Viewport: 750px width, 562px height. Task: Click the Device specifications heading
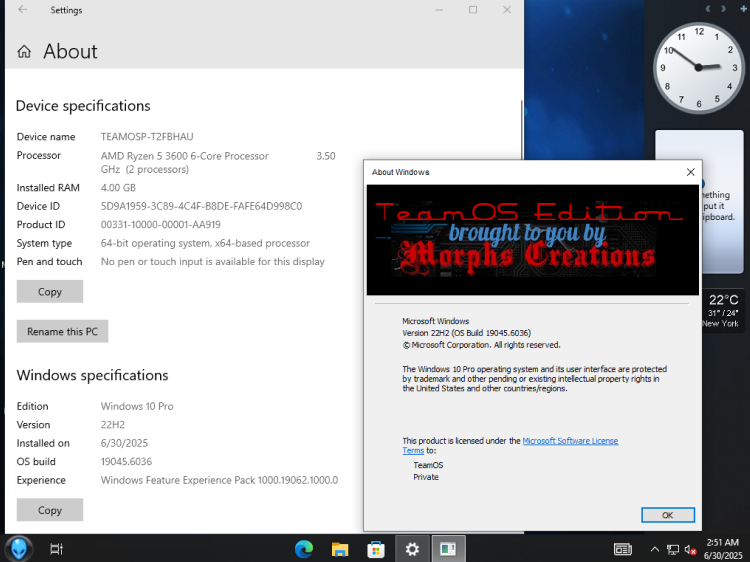click(83, 106)
